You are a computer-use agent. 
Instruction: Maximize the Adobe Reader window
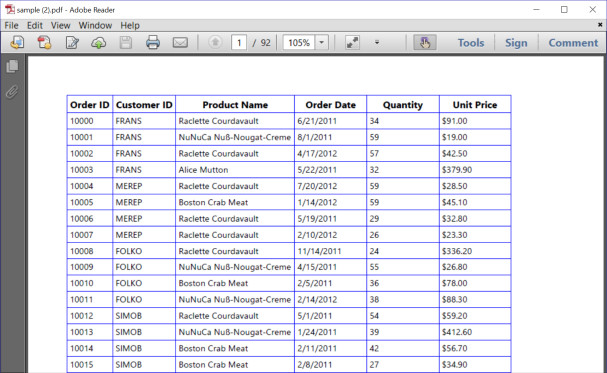(564, 10)
